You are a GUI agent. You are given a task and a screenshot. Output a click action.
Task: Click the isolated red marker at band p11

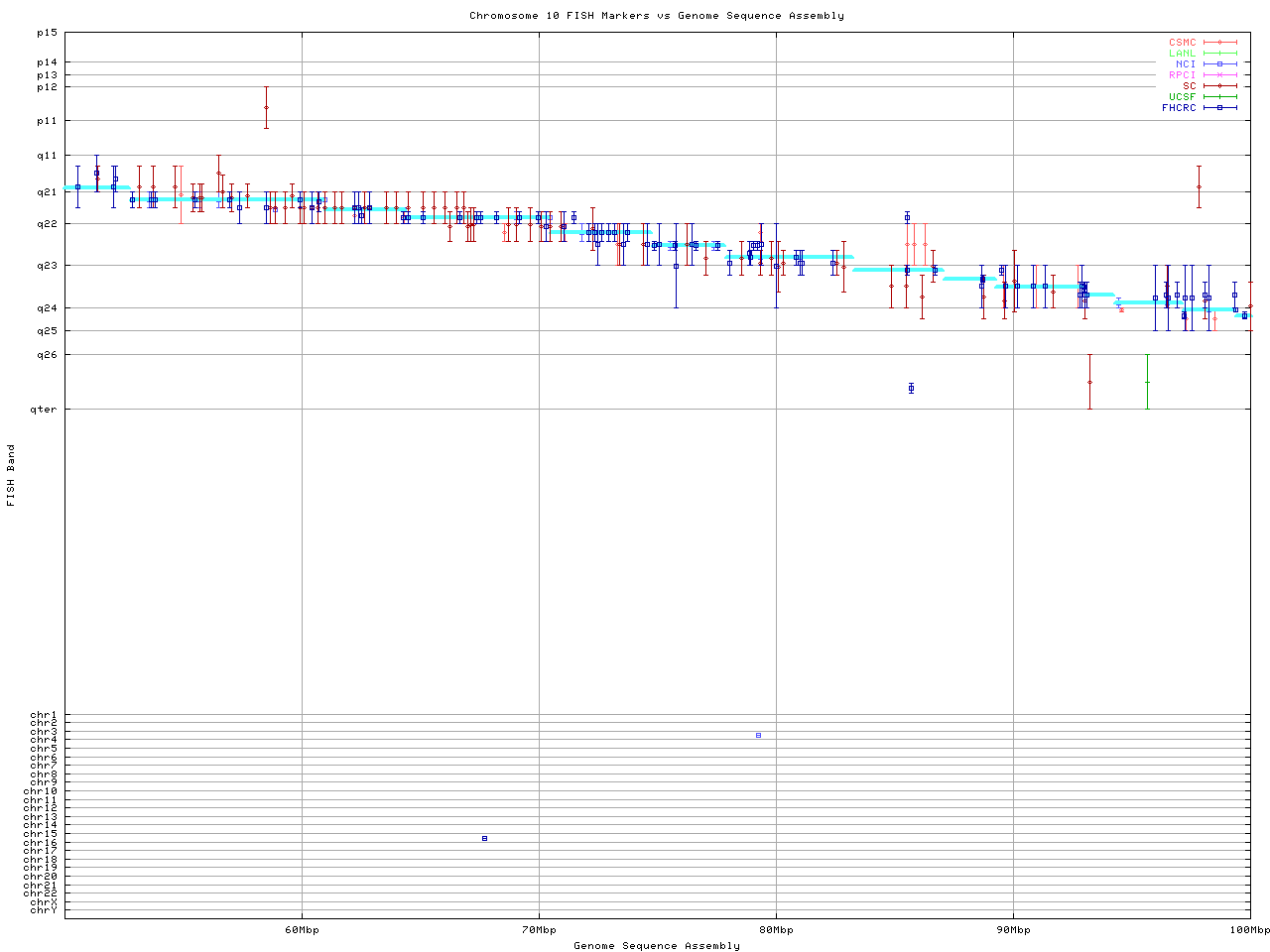266,107
